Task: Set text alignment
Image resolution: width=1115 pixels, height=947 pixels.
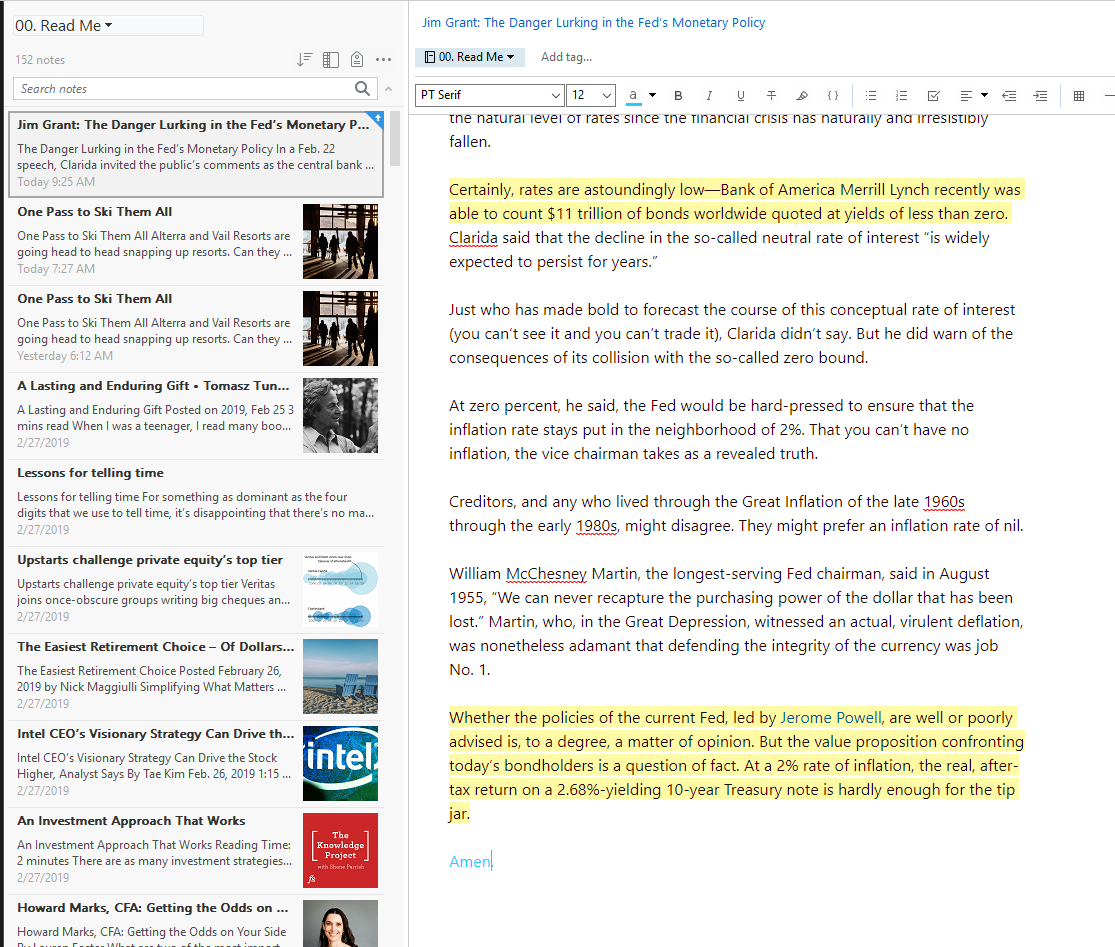Action: pos(966,95)
